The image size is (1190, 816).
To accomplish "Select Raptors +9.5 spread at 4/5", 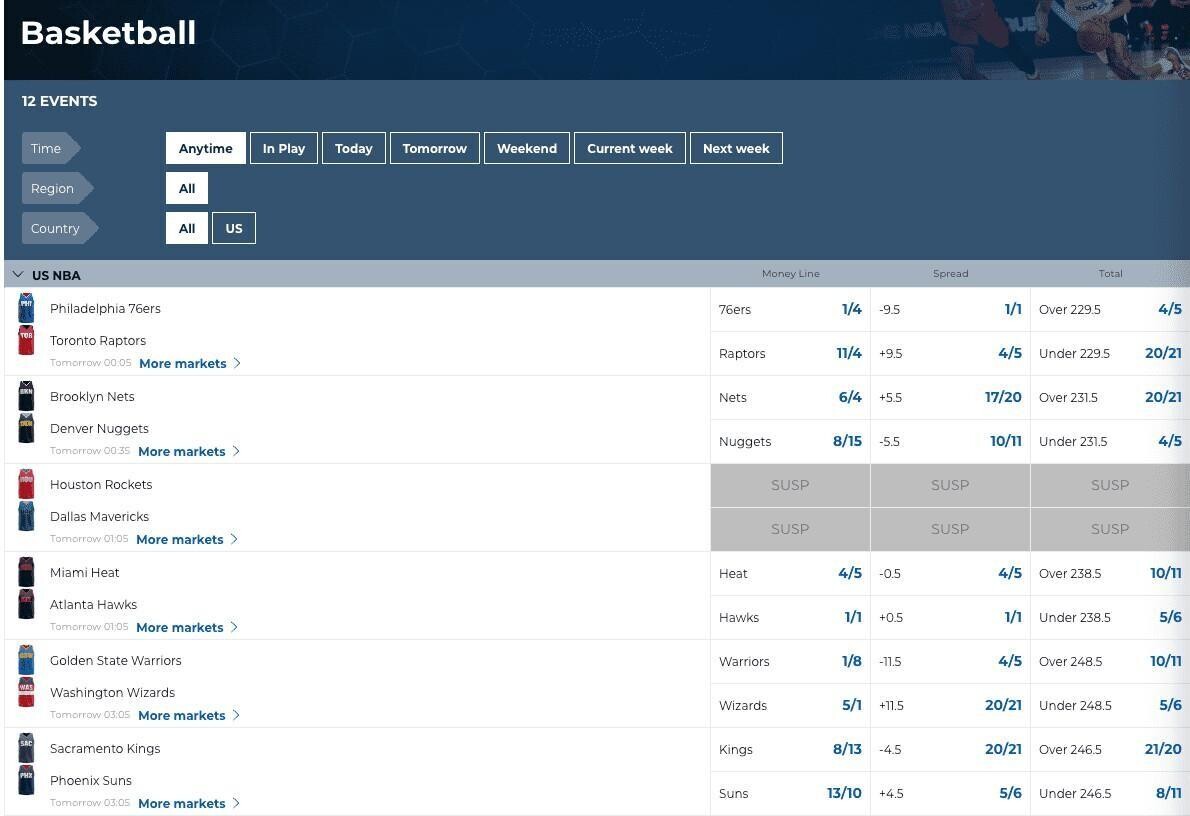I will coord(950,354).
